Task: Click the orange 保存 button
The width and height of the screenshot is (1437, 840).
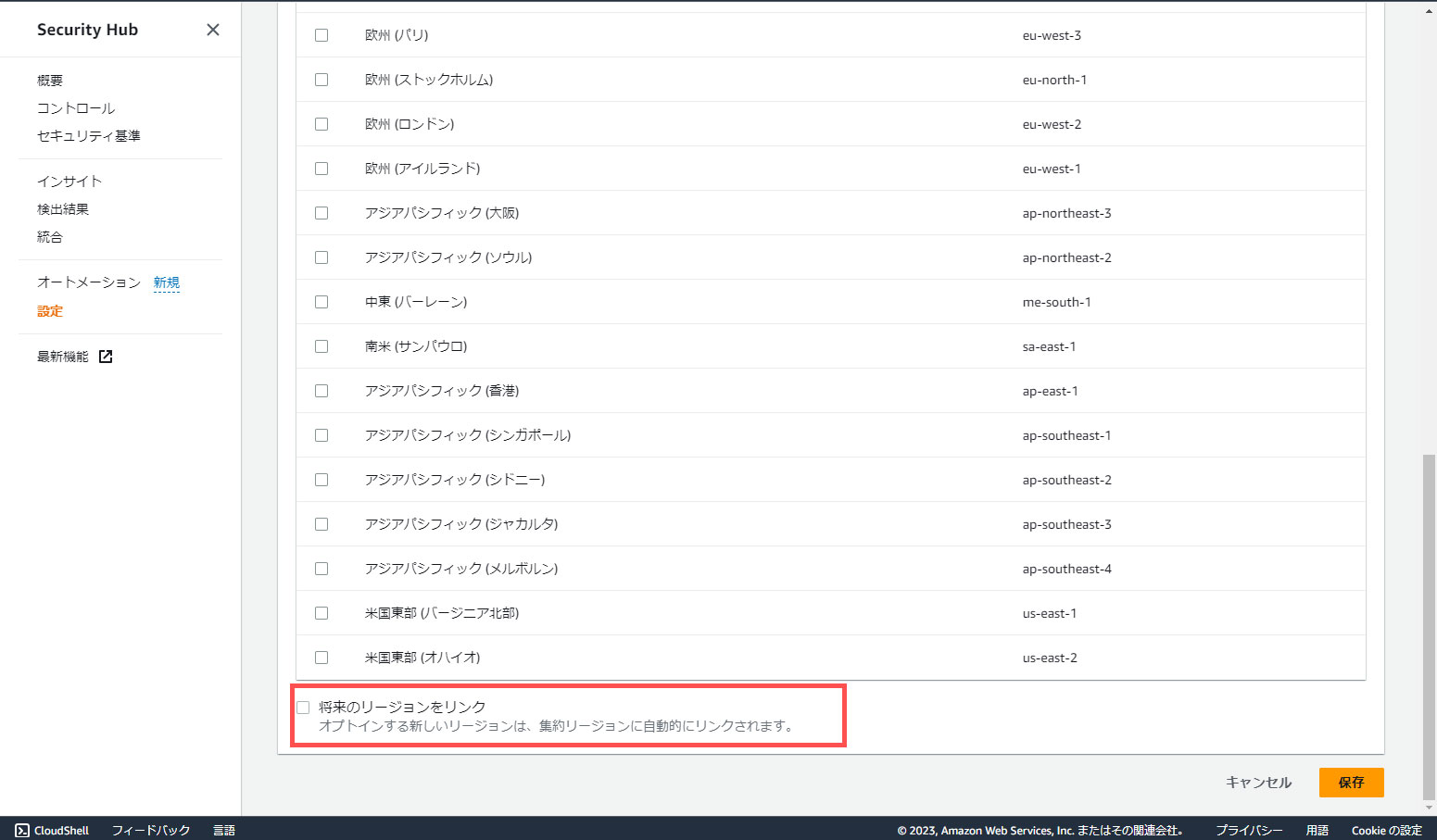Action: pos(1352,783)
